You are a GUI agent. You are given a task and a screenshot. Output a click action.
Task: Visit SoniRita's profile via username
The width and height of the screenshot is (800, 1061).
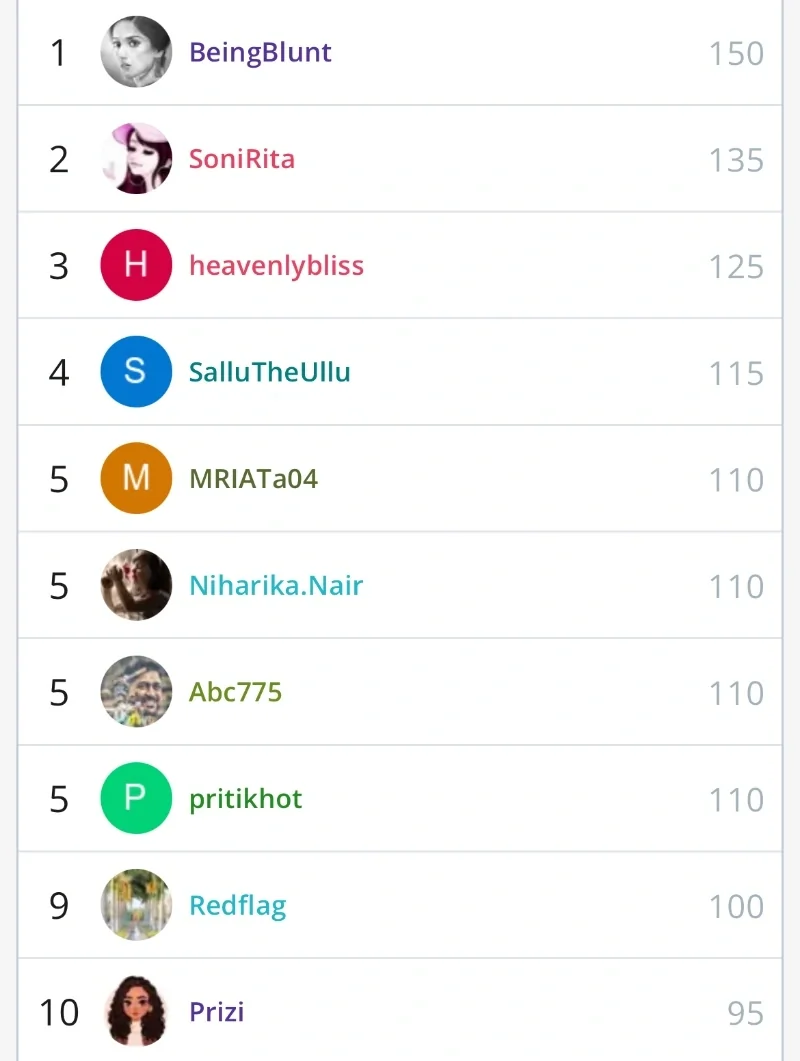click(242, 159)
